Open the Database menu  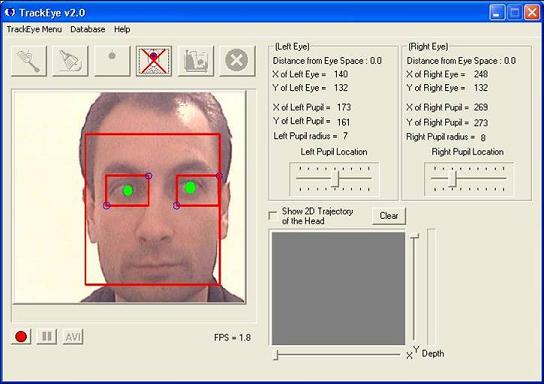tap(87, 29)
